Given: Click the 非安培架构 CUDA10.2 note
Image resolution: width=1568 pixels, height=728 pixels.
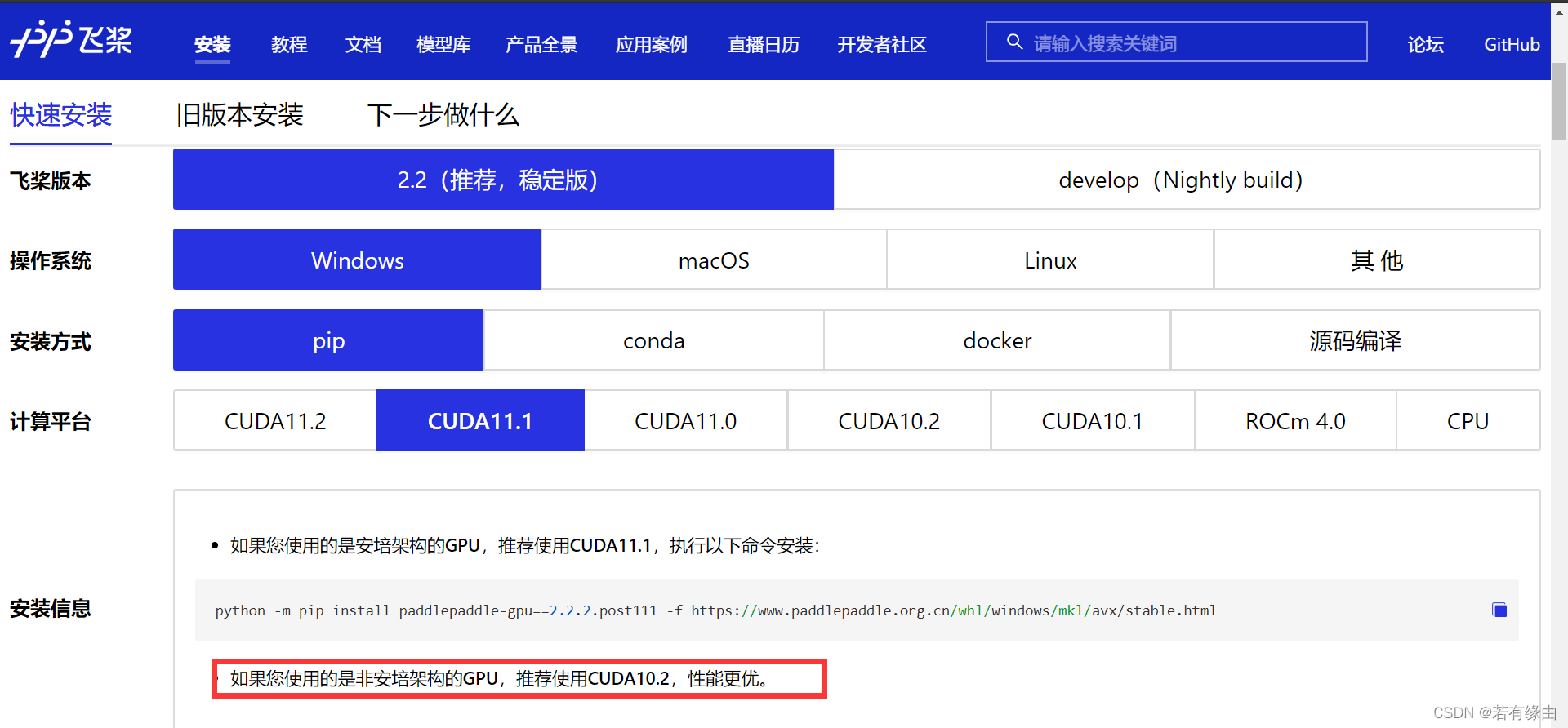Looking at the screenshot, I should click(x=500, y=678).
